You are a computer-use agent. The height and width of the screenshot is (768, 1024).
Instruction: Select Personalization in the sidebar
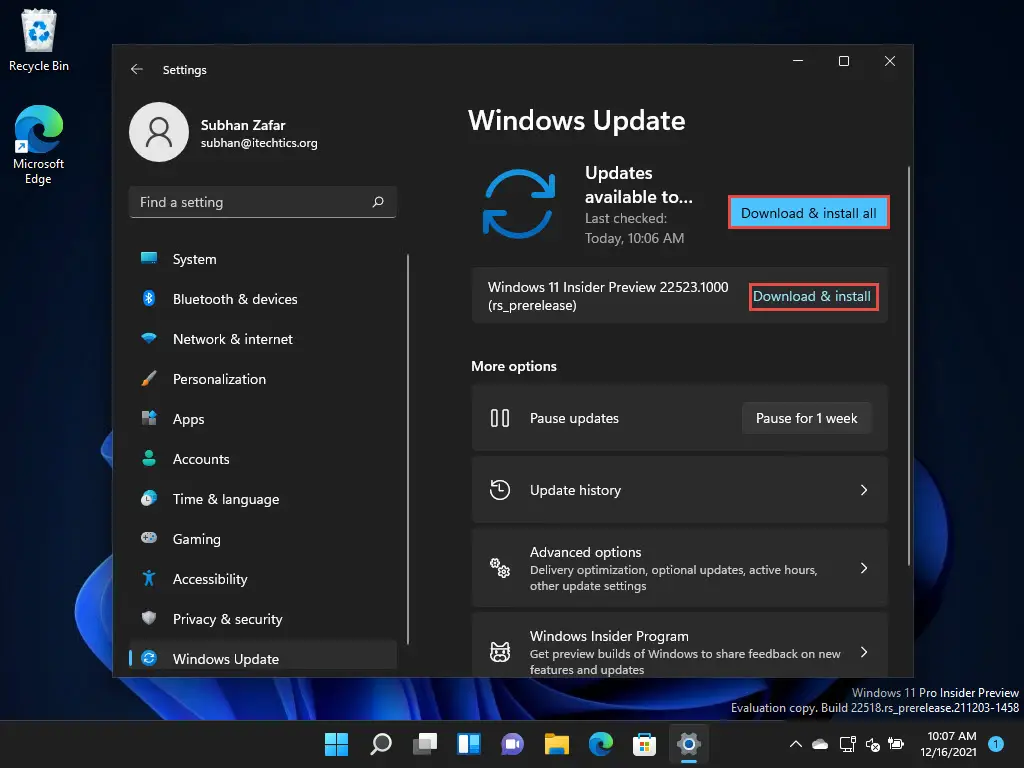(263, 379)
